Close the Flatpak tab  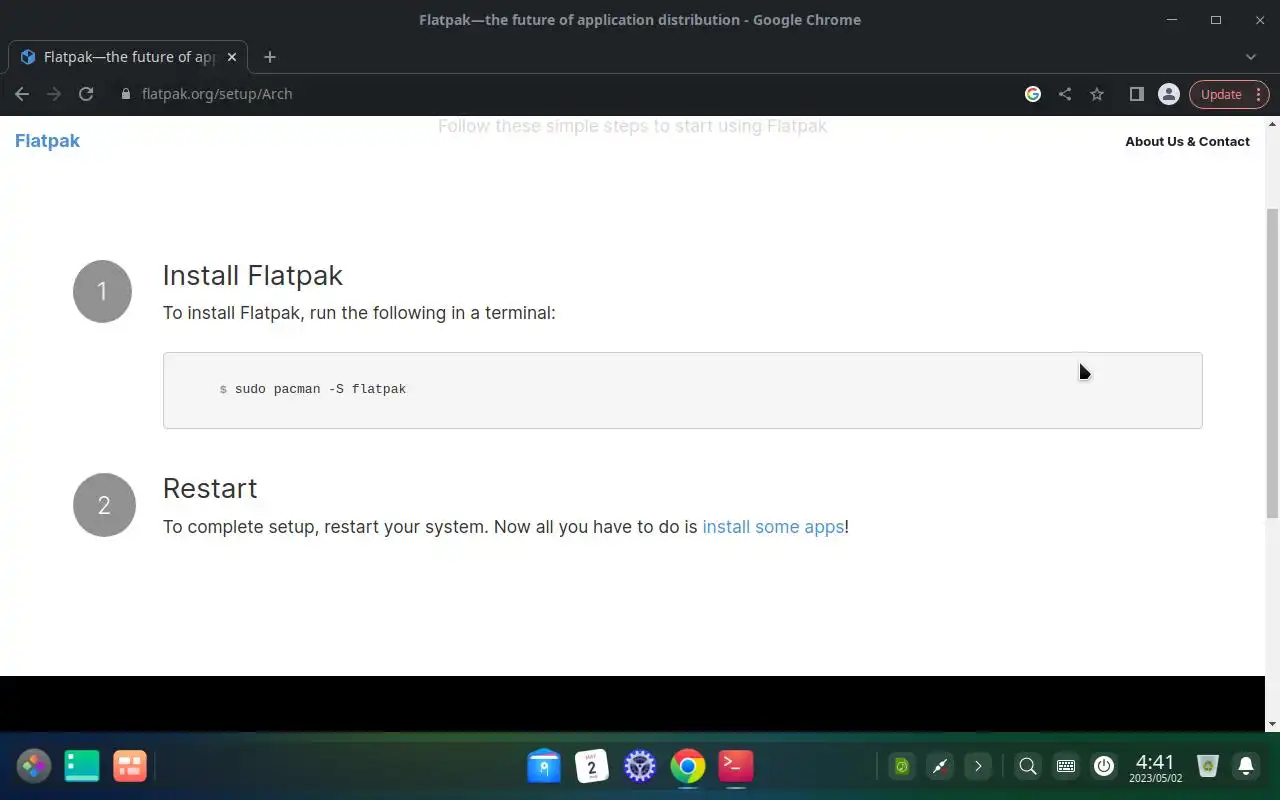[x=232, y=57]
